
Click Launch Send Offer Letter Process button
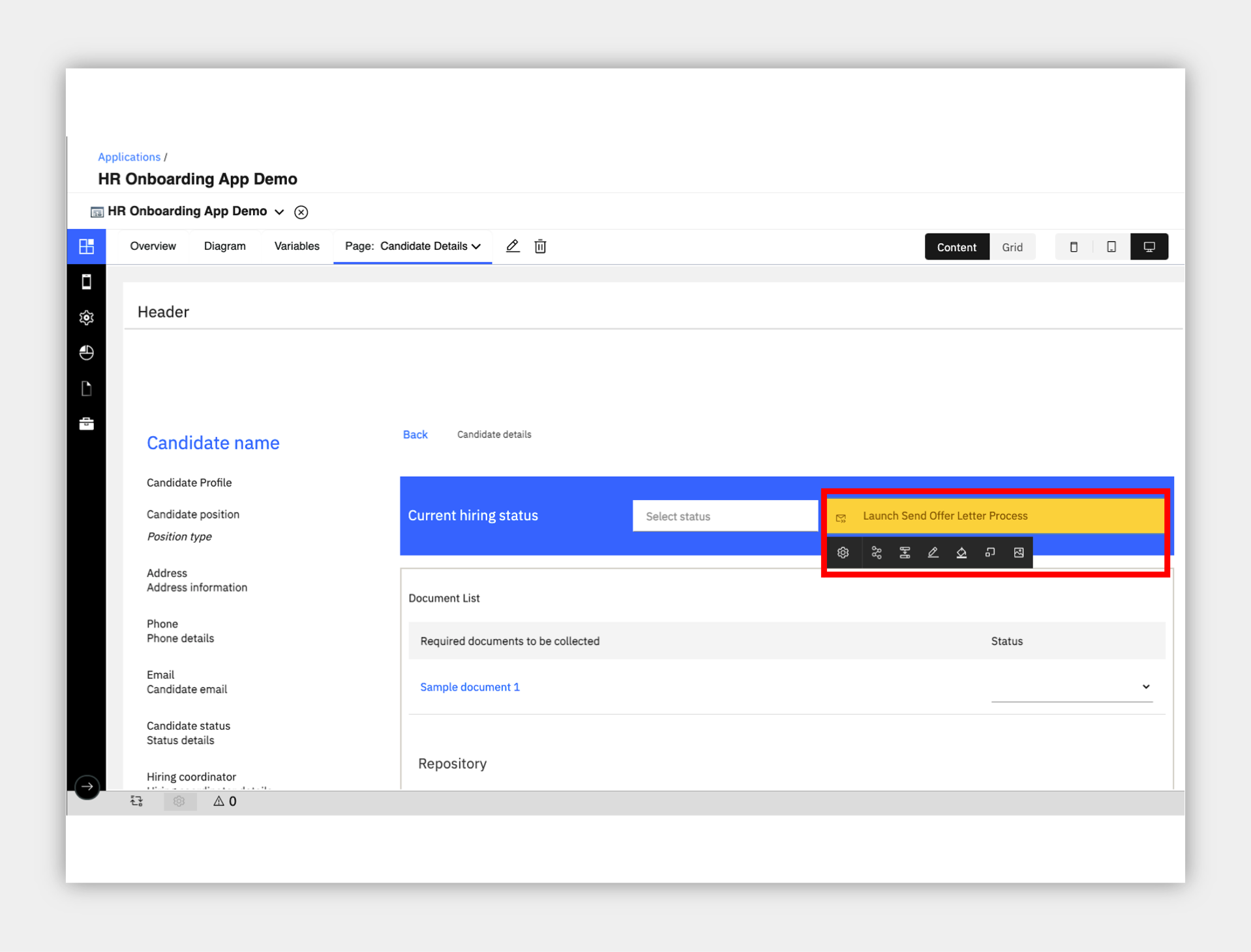996,516
